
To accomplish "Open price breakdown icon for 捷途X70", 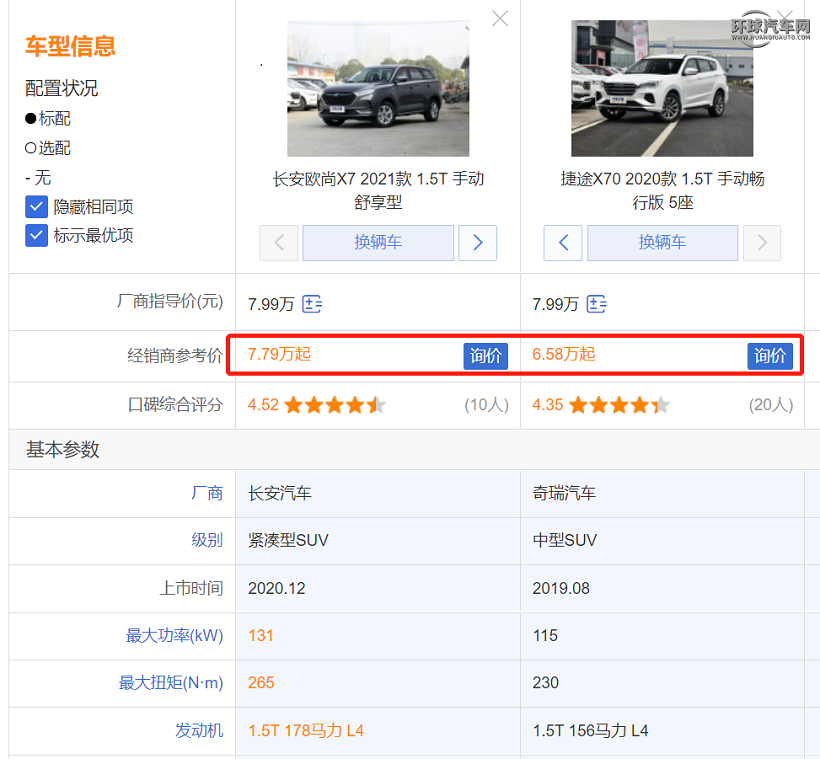I will [596, 304].
